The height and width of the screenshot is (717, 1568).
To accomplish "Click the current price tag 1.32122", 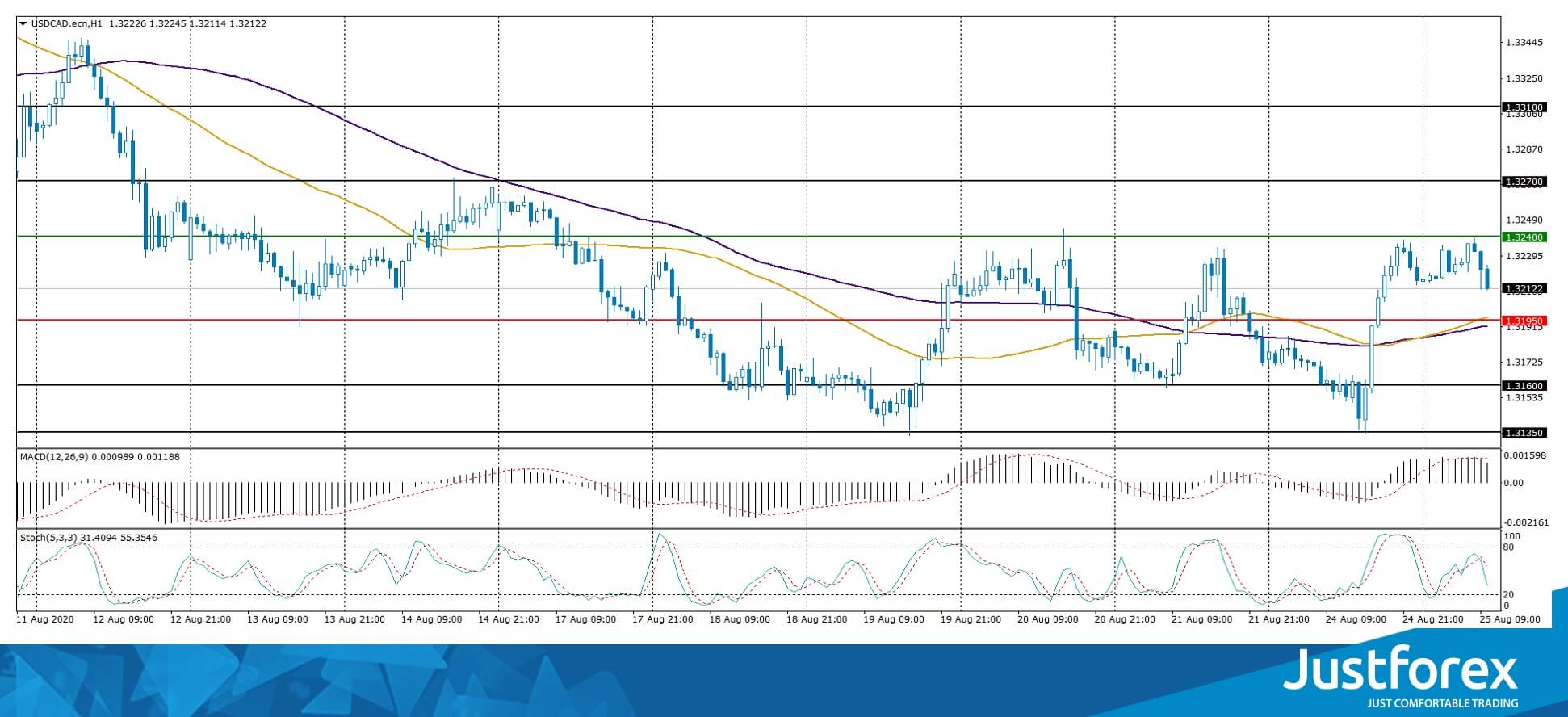I will (x=1524, y=288).
